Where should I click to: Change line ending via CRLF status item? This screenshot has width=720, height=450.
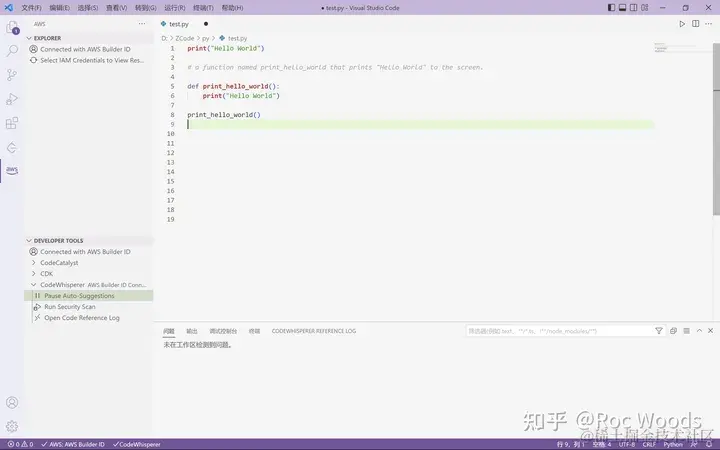[x=649, y=444]
